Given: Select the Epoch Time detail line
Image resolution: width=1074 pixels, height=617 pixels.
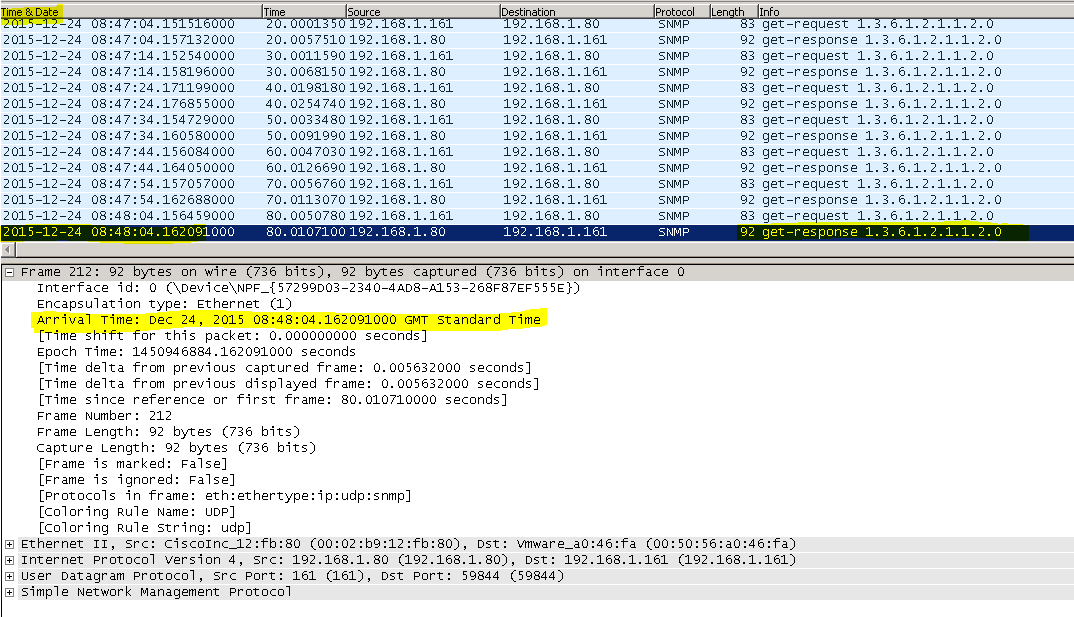Looking at the screenshot, I should click(x=196, y=351).
